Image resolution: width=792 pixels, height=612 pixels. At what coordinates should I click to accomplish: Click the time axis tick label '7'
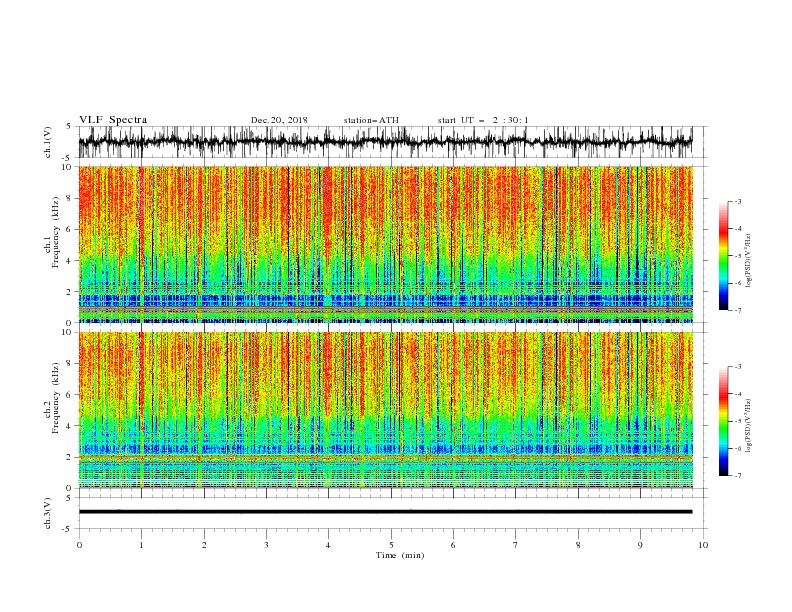(516, 545)
